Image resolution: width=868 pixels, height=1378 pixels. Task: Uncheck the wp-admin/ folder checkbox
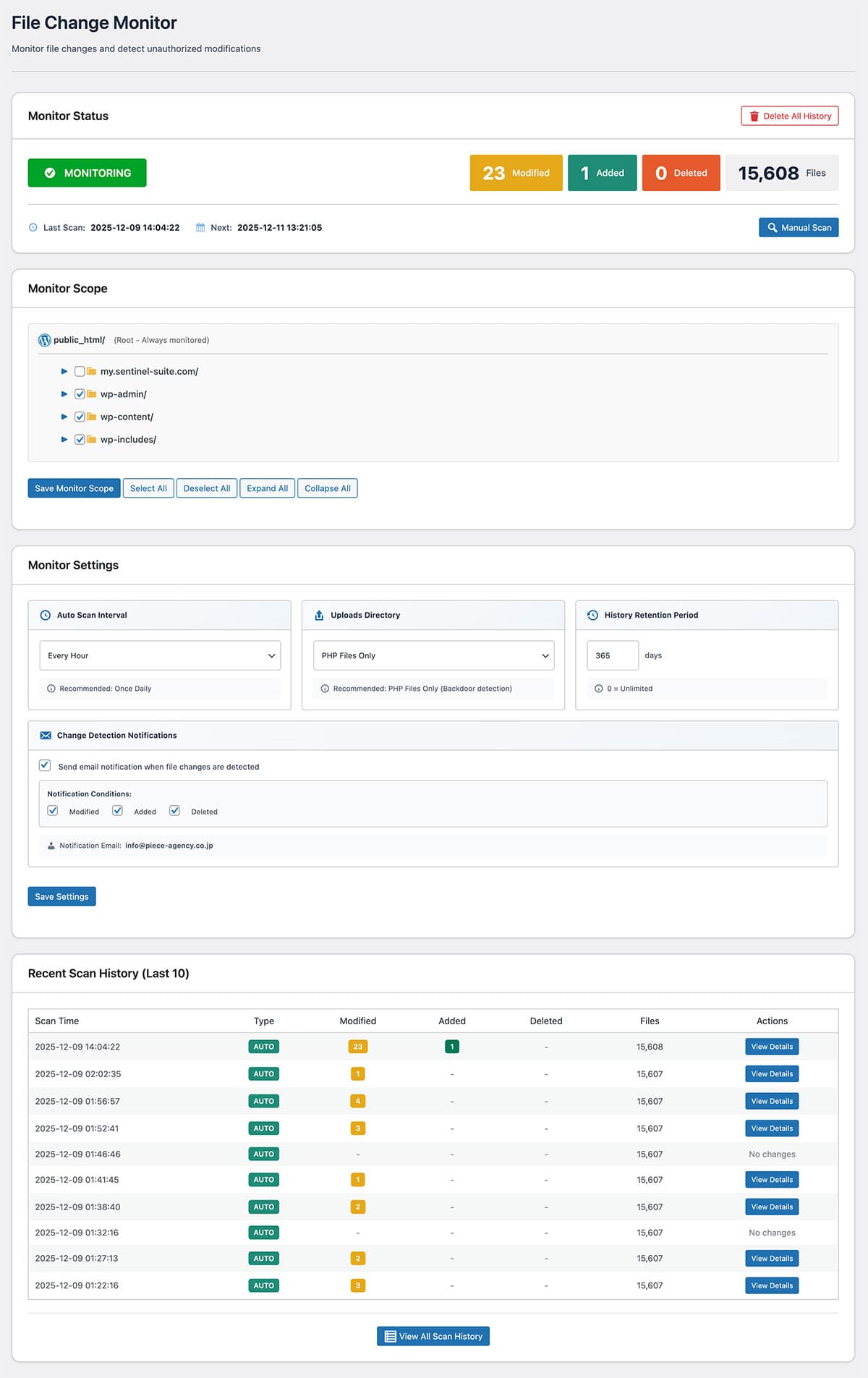[x=80, y=394]
